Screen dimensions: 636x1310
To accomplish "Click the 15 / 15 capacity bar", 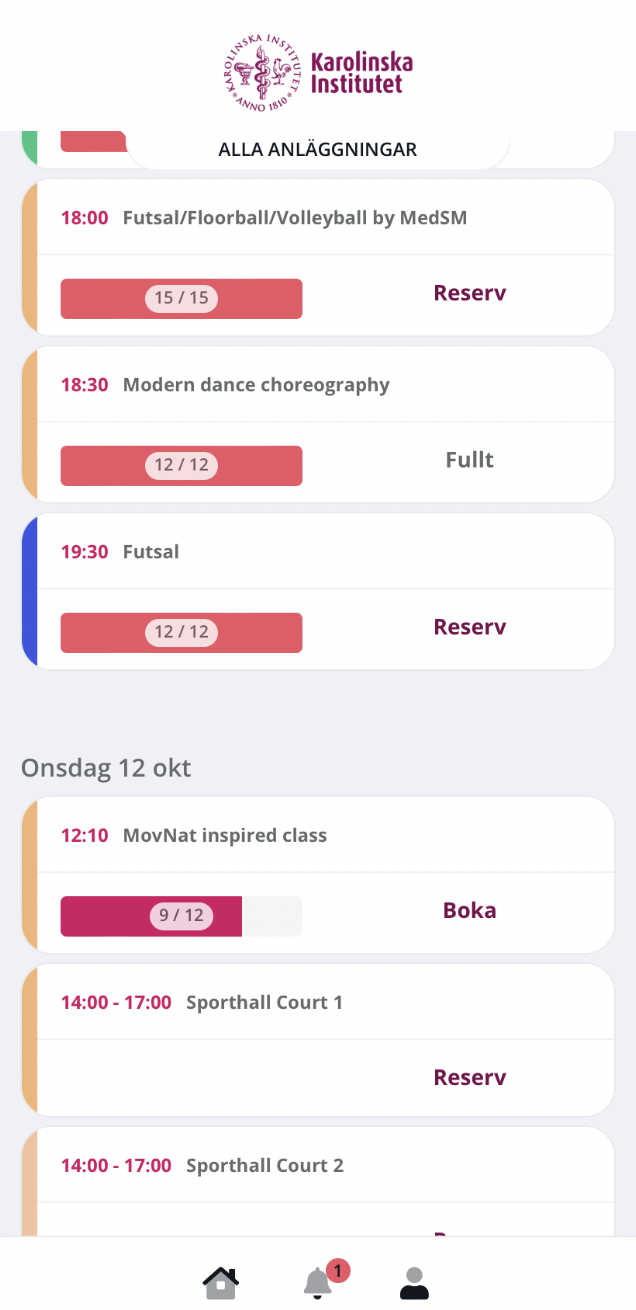I will click(181, 299).
